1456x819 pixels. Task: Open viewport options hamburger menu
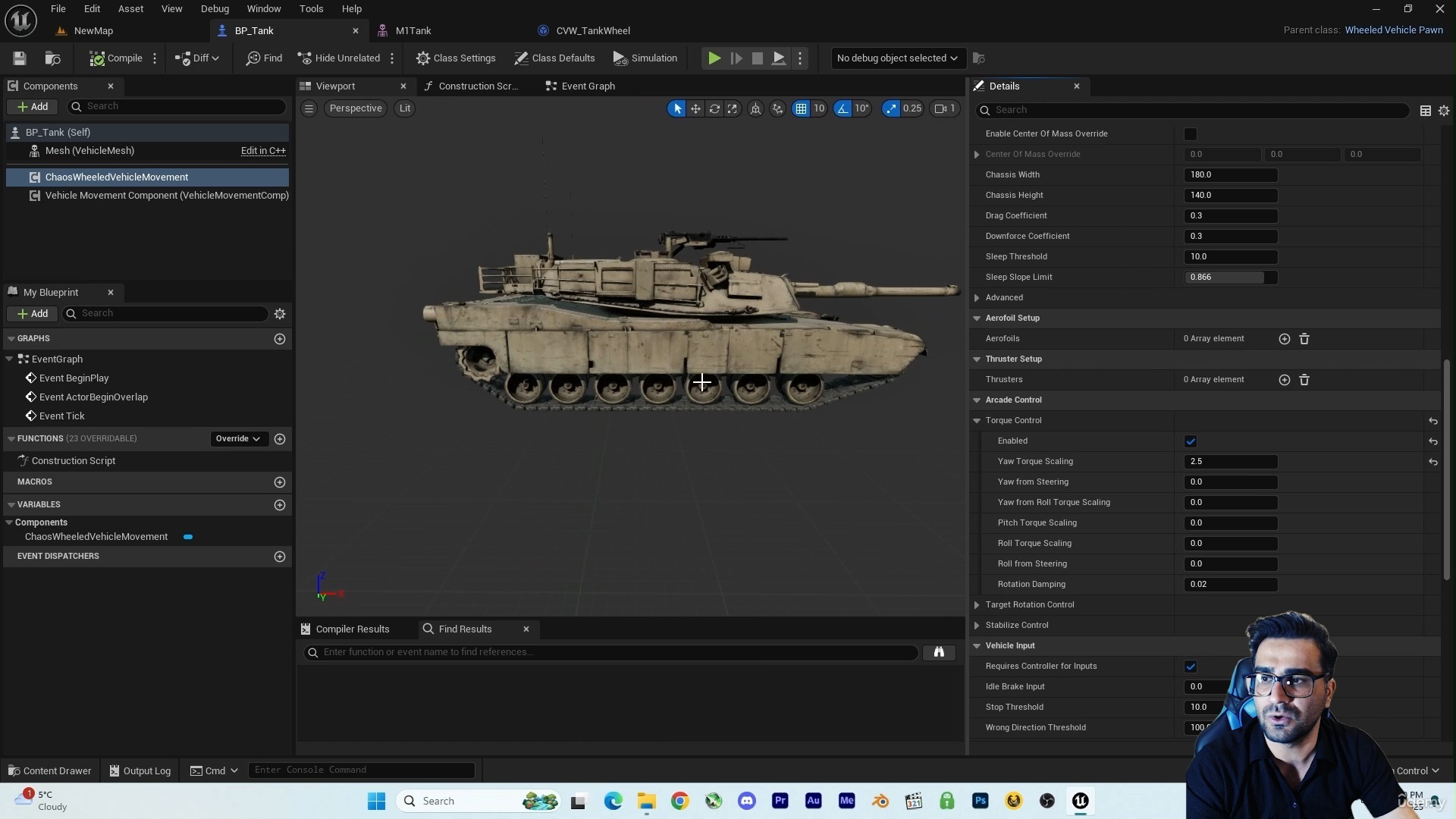tap(309, 108)
